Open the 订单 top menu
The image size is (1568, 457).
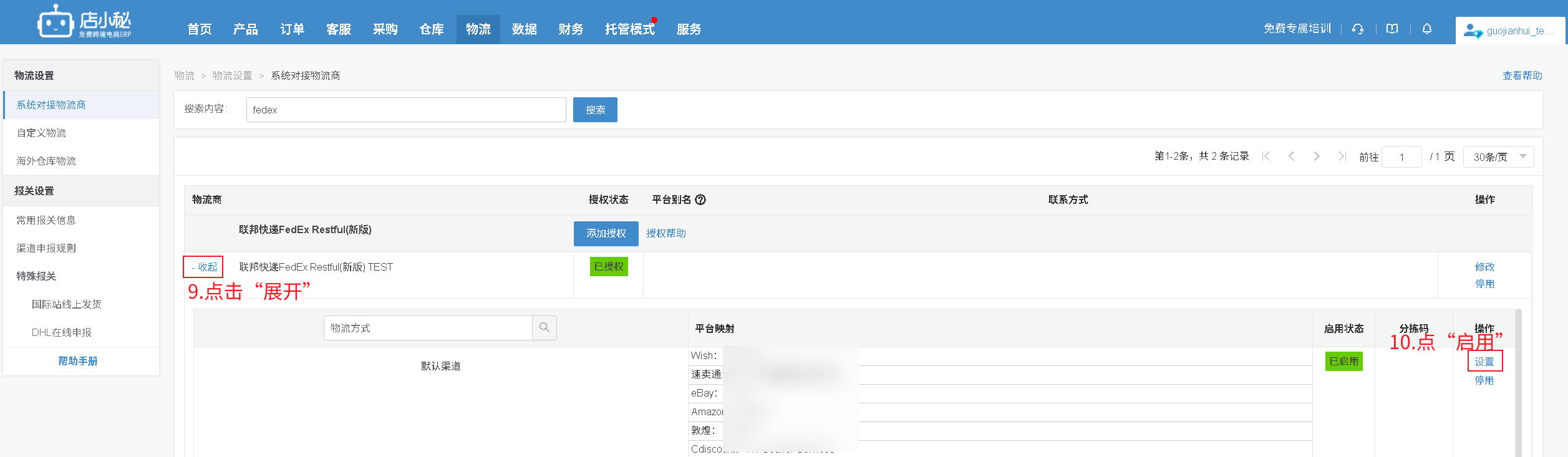pos(292,29)
